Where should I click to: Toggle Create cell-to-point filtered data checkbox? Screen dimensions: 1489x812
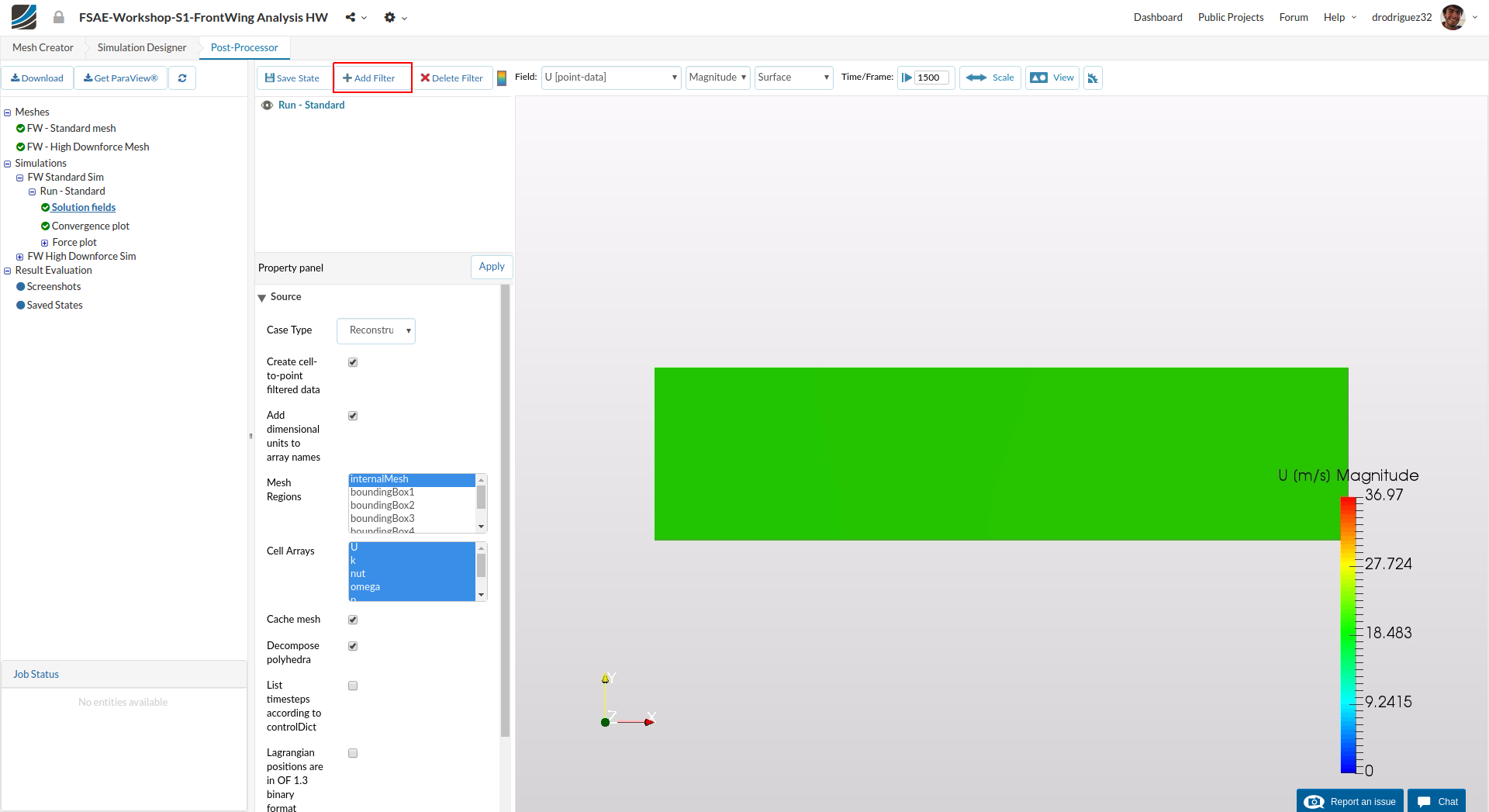pyautogui.click(x=353, y=362)
